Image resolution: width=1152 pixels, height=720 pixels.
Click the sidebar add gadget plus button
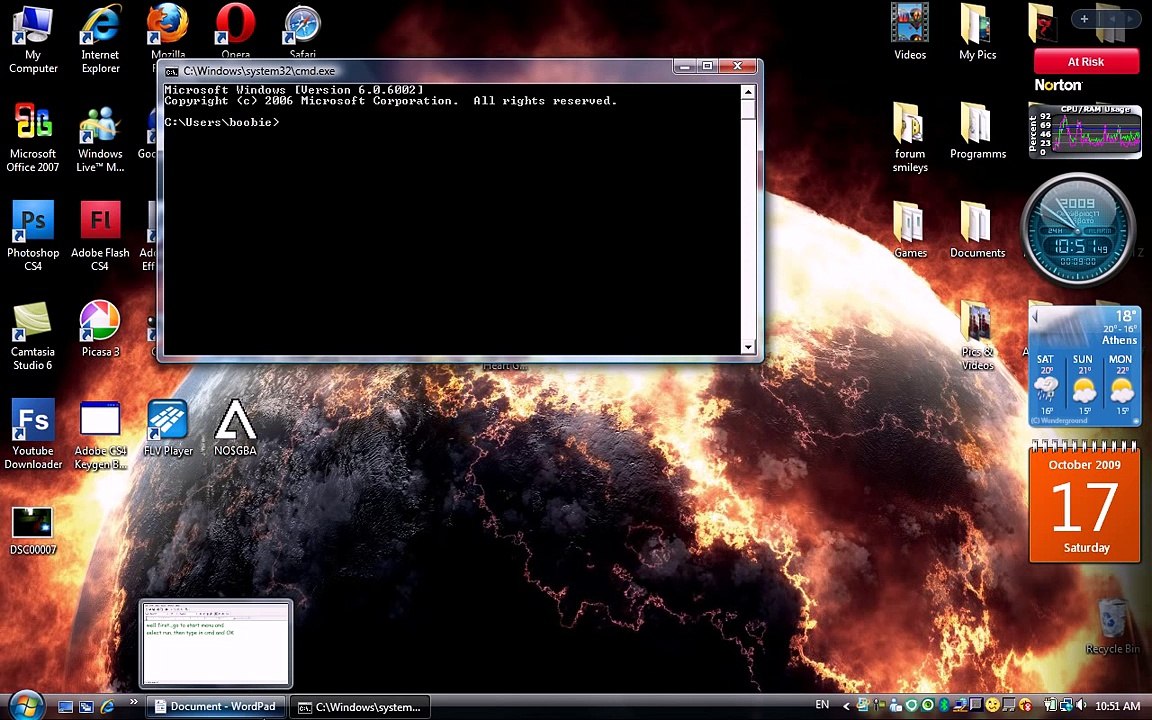click(x=1084, y=19)
